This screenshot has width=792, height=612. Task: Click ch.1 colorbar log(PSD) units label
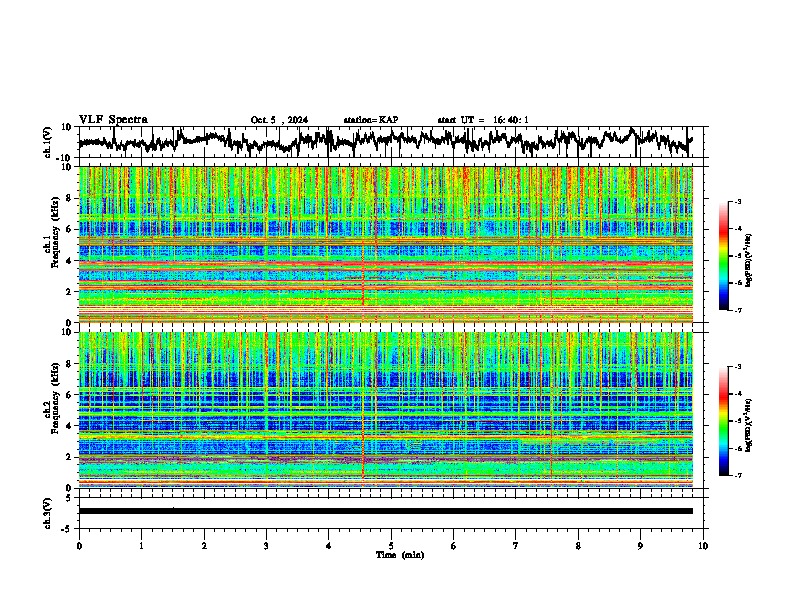748,260
